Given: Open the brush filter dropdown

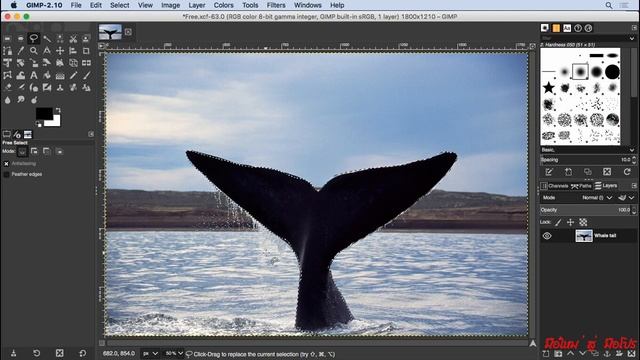Looking at the screenshot, I should [632, 38].
